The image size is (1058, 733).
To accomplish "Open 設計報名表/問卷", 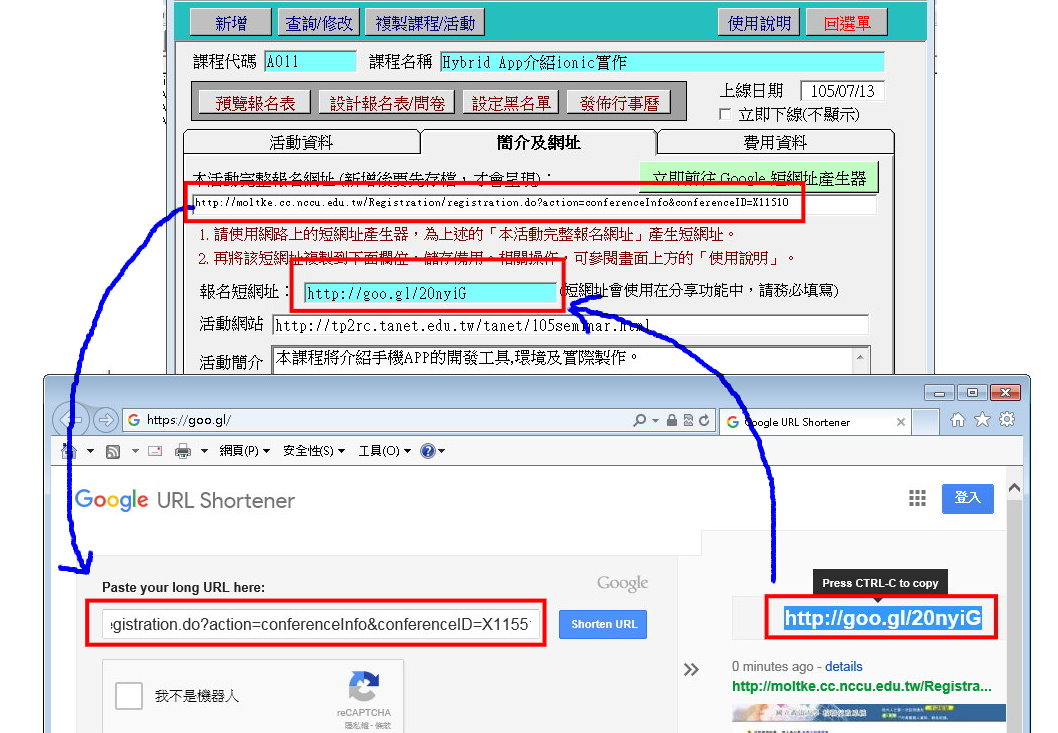I will click(387, 103).
